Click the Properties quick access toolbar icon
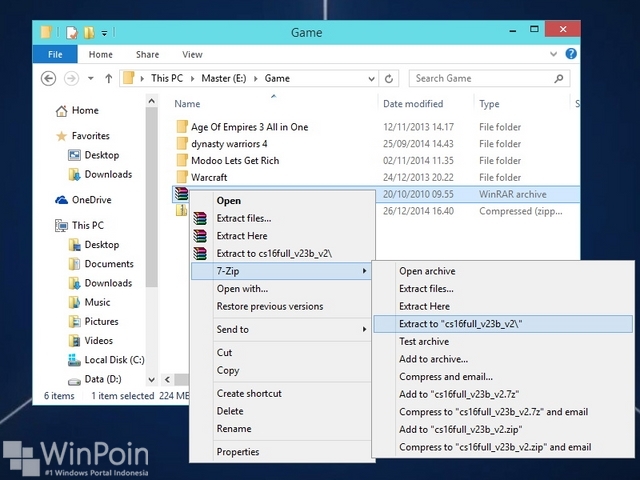This screenshot has width=640, height=480. 72,32
